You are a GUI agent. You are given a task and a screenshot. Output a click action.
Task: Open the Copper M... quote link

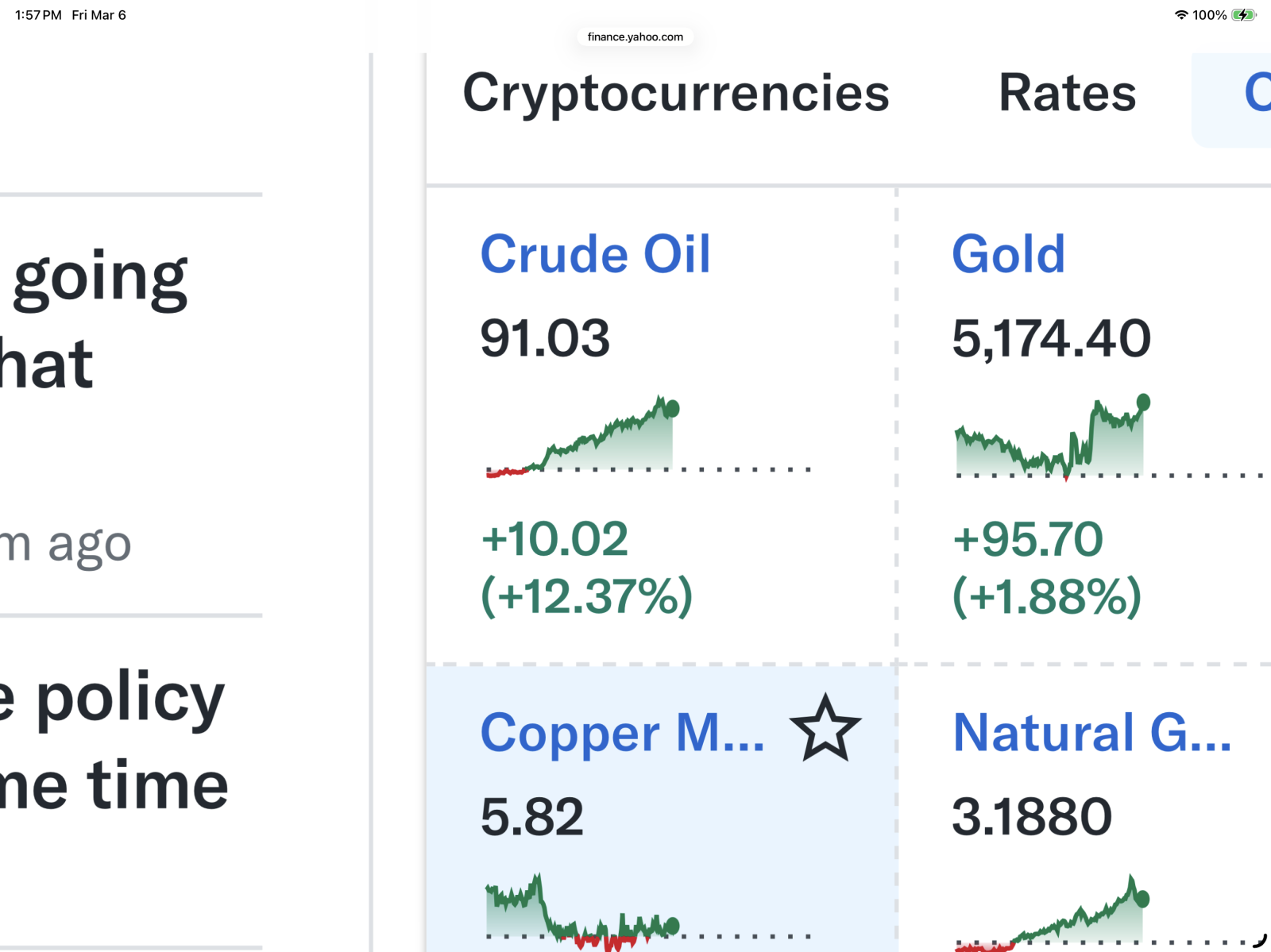[x=622, y=733]
